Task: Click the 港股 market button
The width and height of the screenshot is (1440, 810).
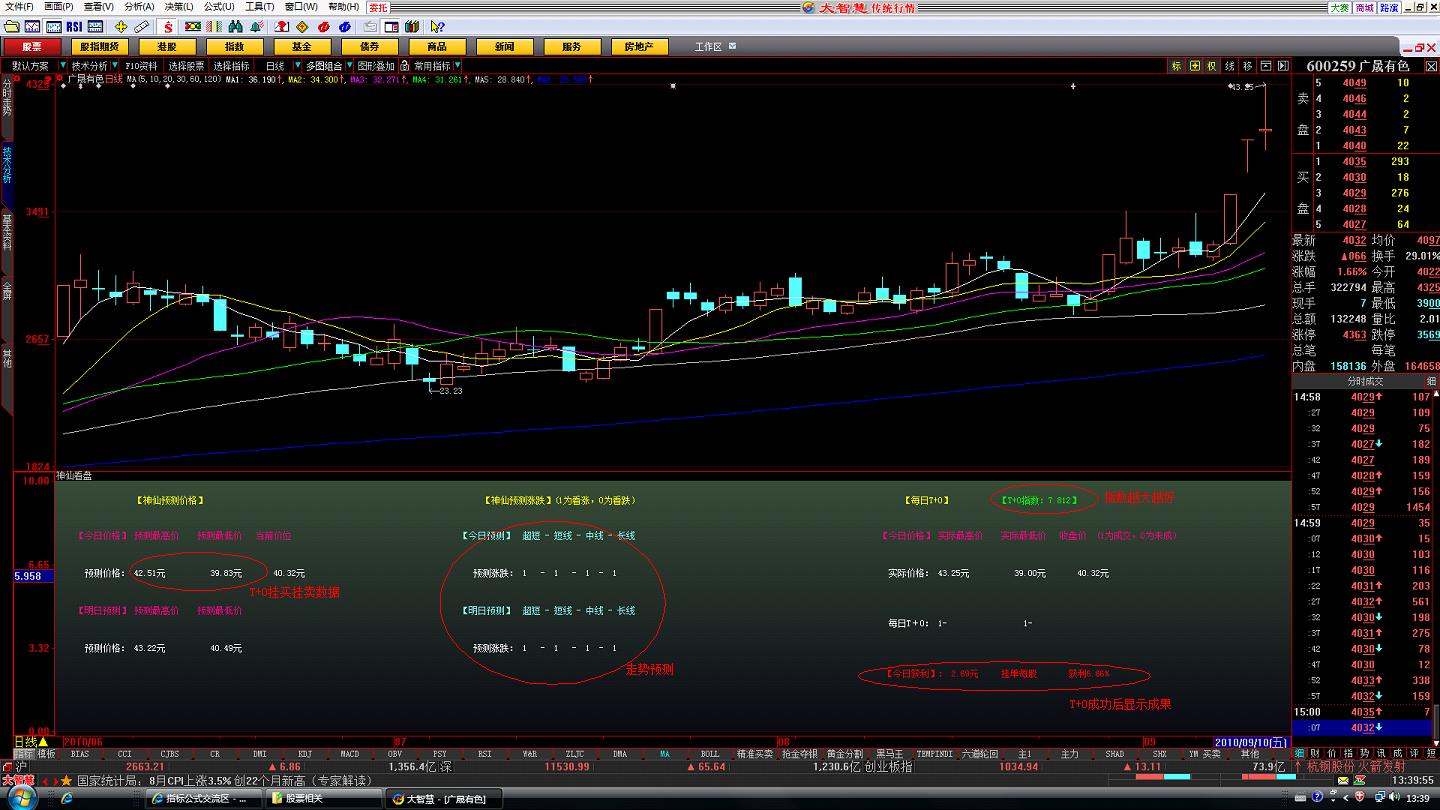Action: pos(167,47)
